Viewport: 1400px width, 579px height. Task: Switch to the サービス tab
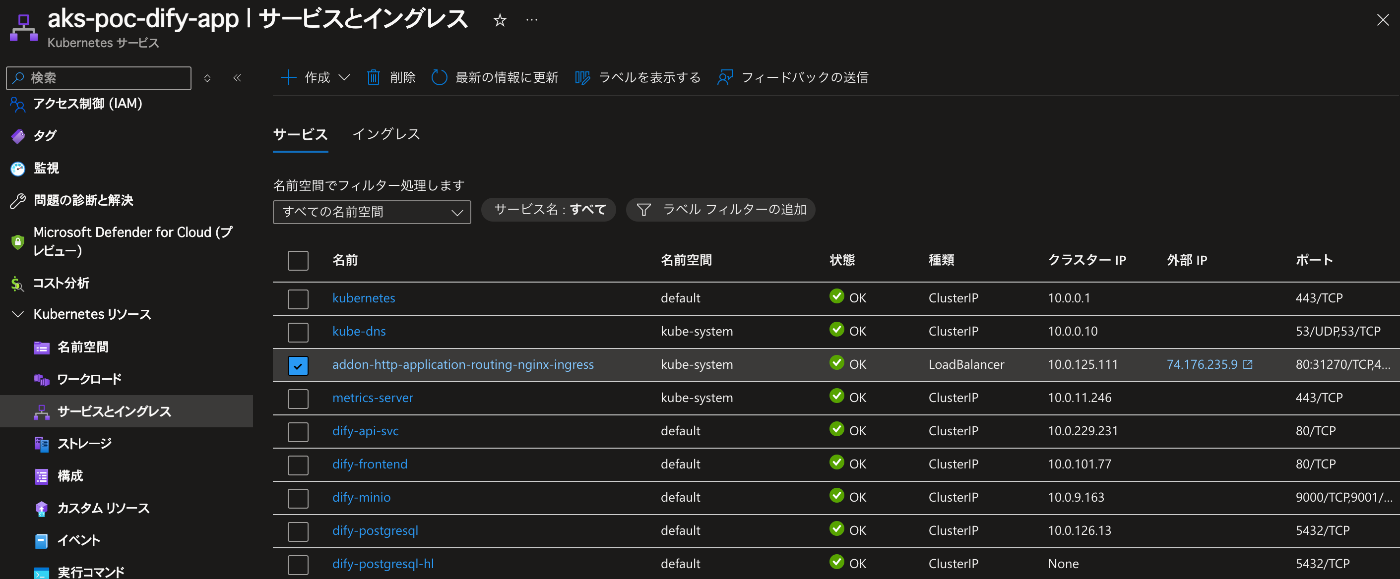point(300,134)
